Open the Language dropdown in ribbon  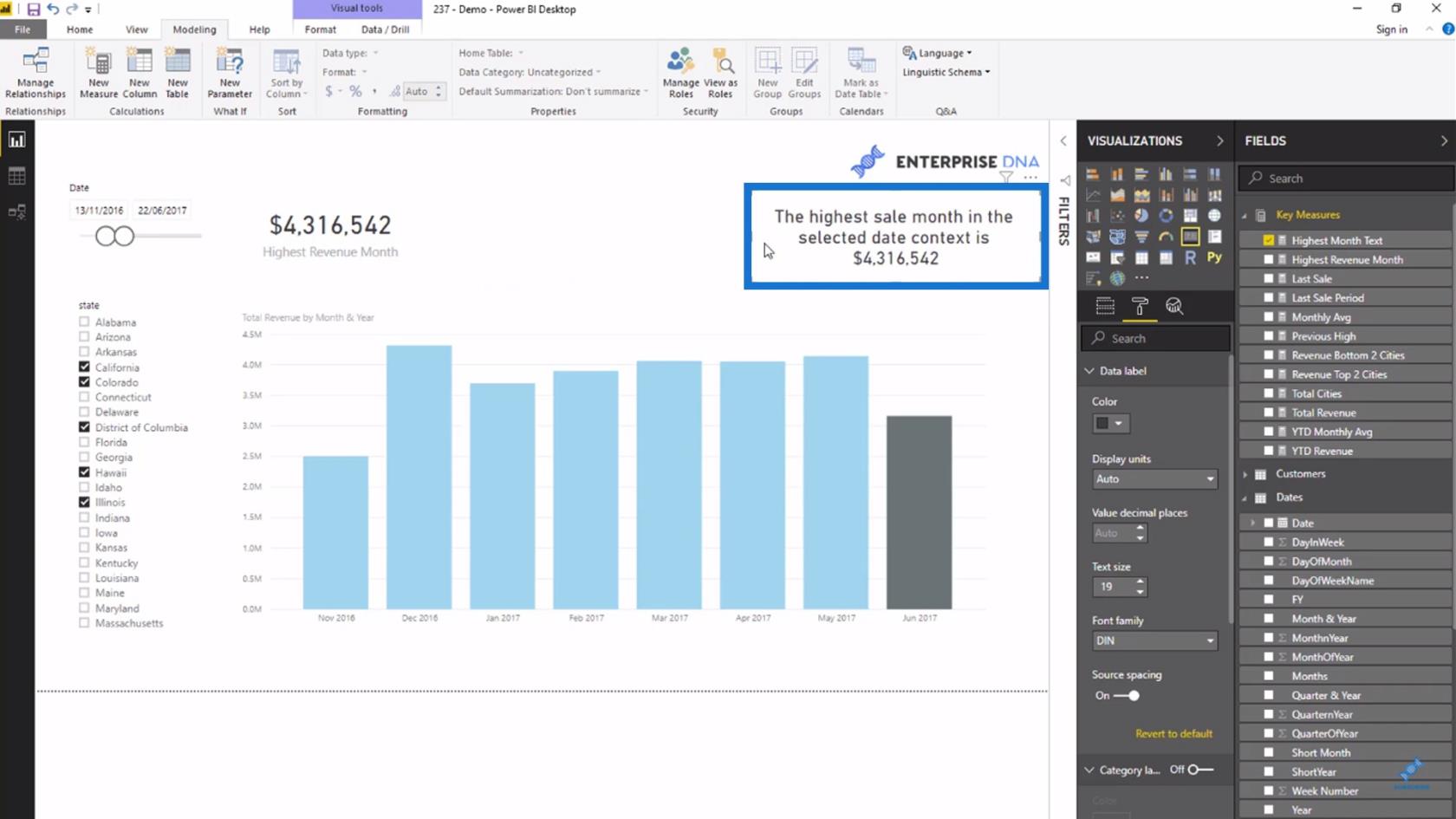pyautogui.click(x=938, y=53)
